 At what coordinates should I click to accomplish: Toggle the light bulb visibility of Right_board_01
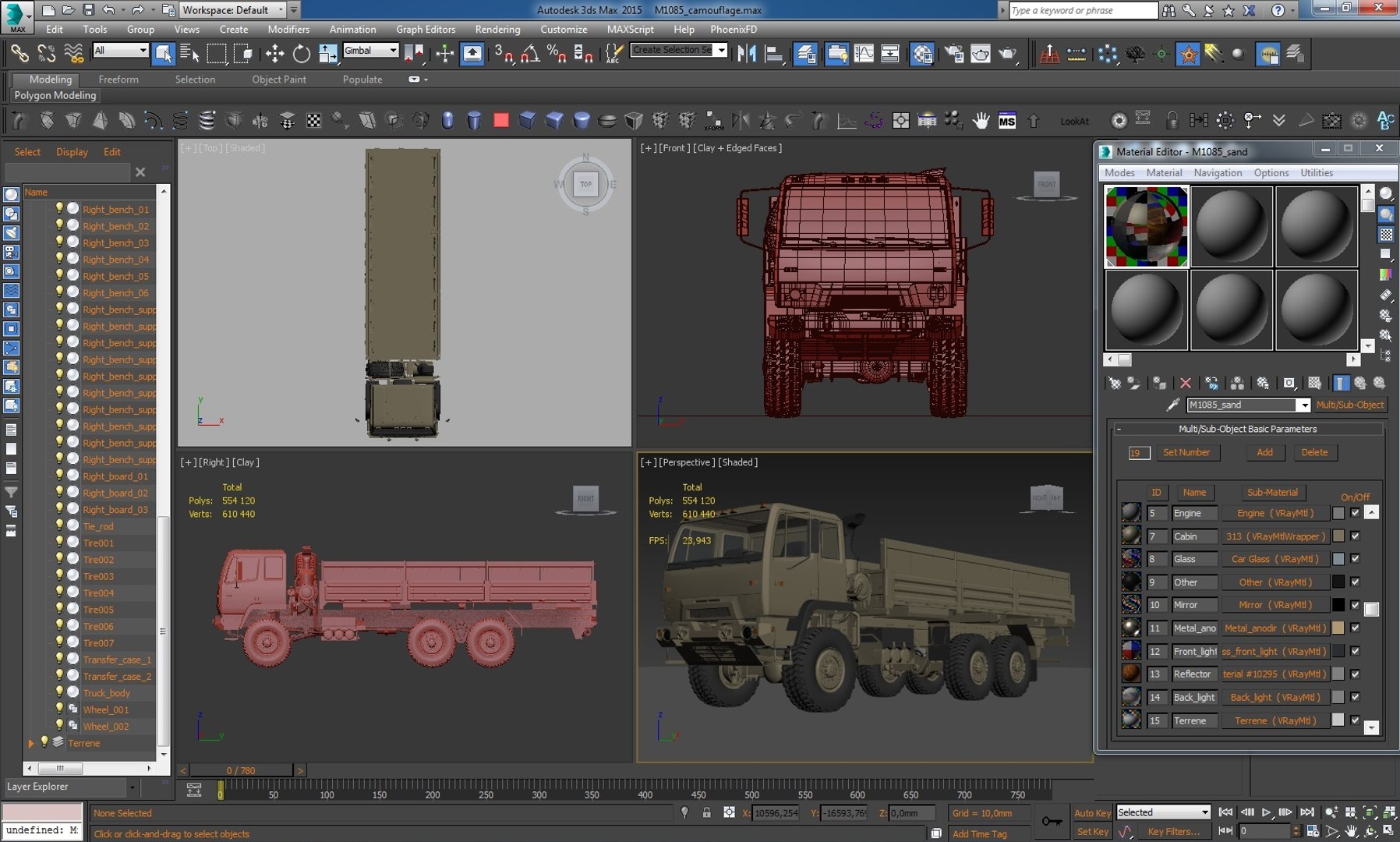pos(59,476)
